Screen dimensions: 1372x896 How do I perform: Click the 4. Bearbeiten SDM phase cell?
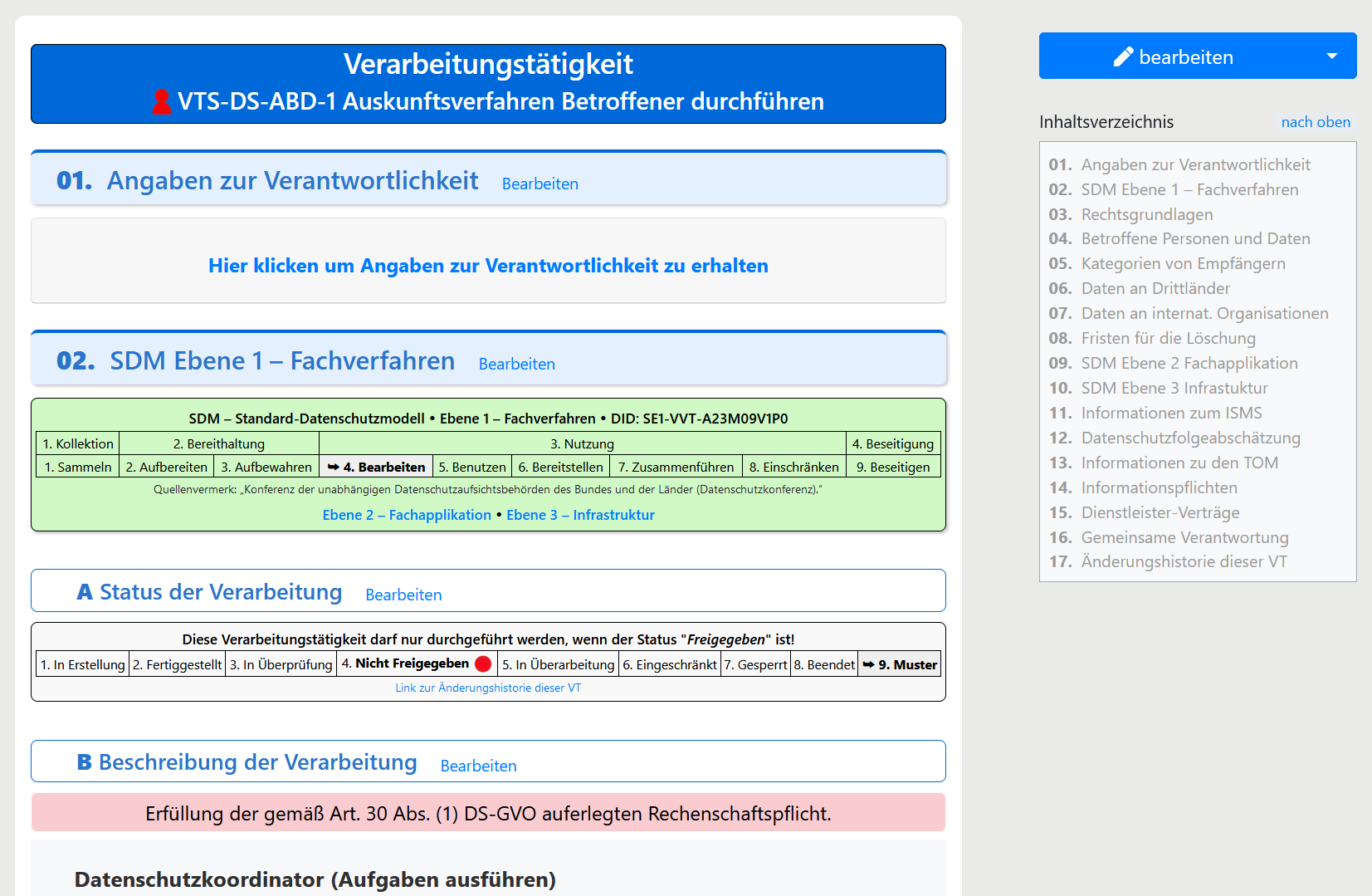click(x=376, y=467)
